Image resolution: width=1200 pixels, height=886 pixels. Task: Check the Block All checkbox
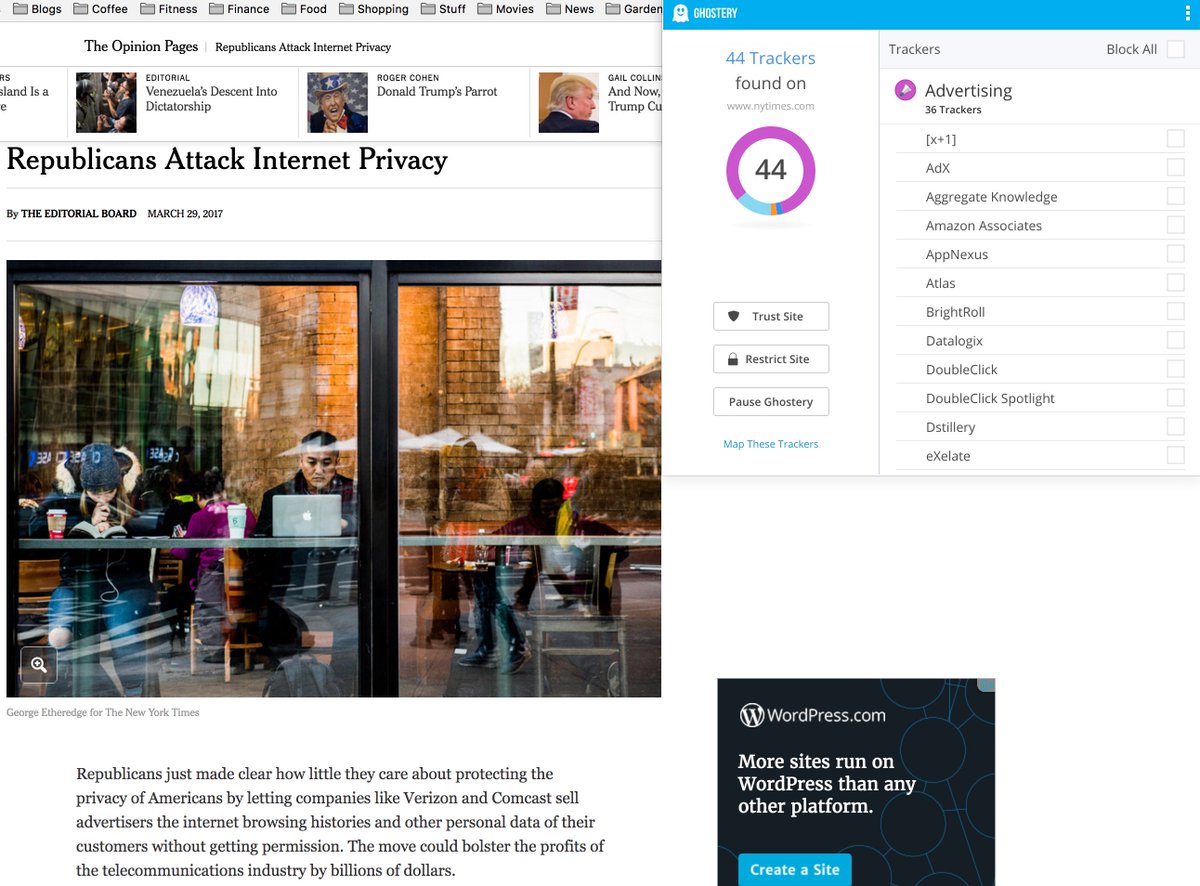click(1176, 49)
